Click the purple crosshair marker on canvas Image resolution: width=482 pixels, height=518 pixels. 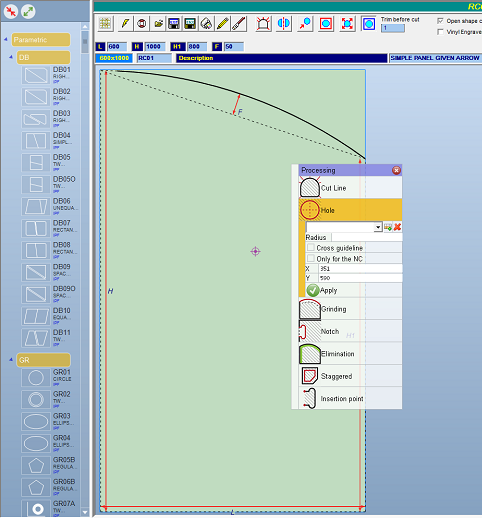pos(255,251)
